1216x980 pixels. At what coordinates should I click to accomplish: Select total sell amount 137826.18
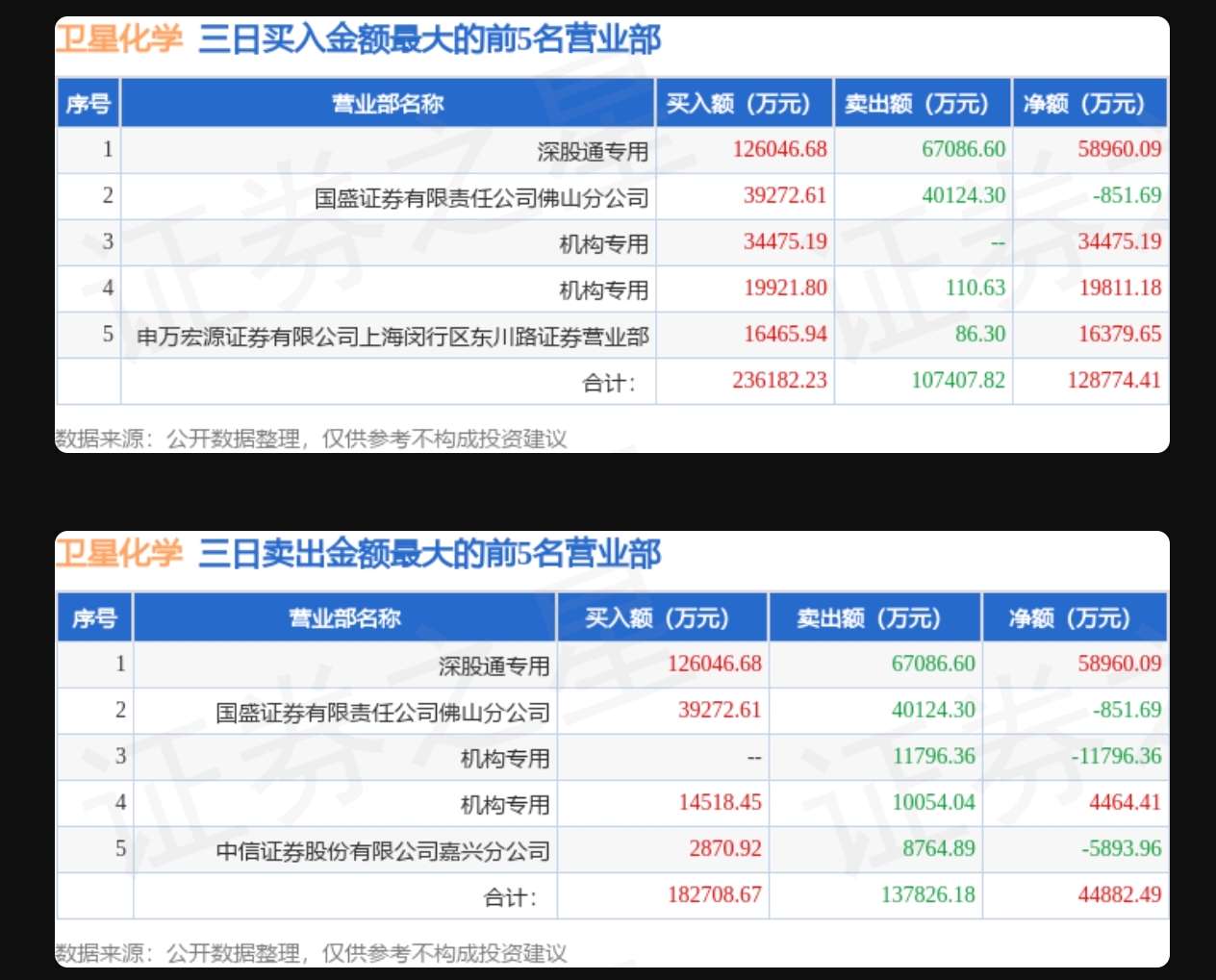(x=928, y=894)
